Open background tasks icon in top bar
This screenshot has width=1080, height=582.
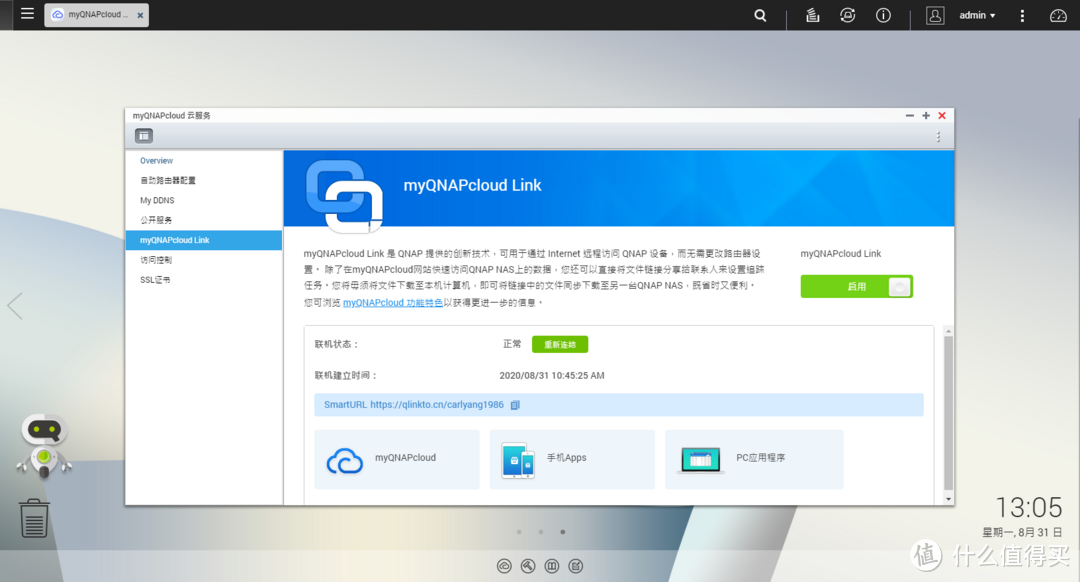(813, 15)
